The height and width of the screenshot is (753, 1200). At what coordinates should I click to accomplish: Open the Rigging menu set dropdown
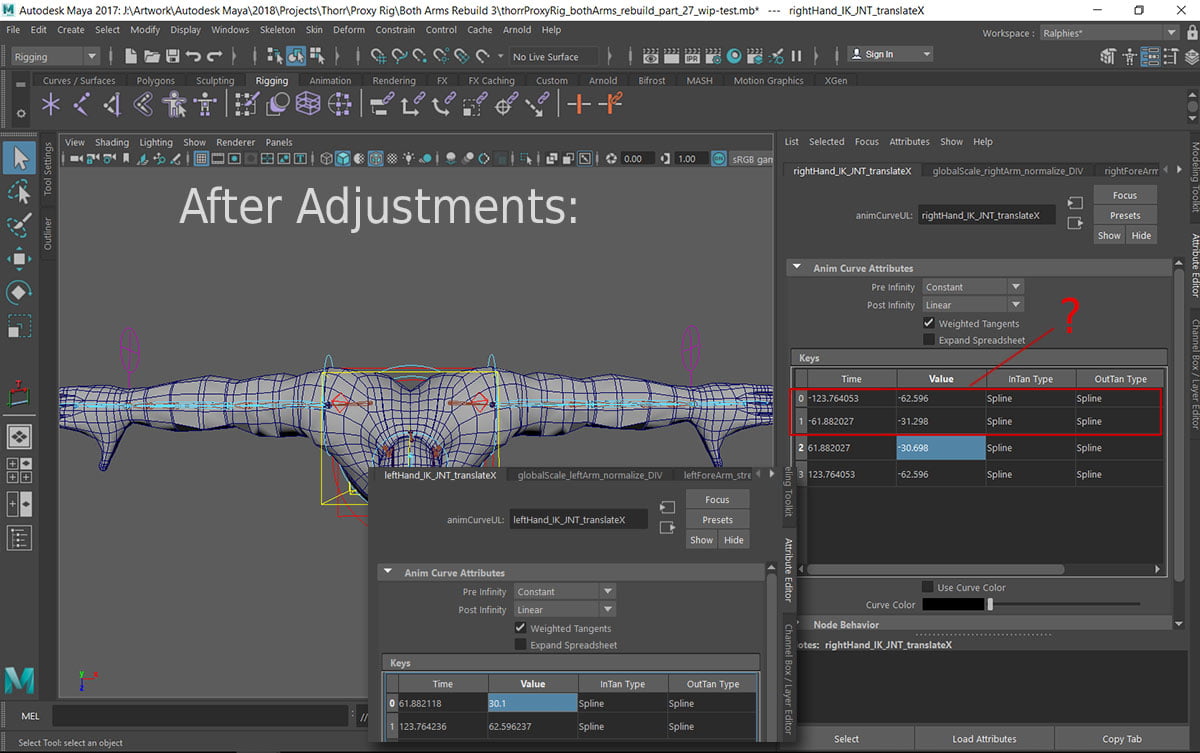point(55,57)
